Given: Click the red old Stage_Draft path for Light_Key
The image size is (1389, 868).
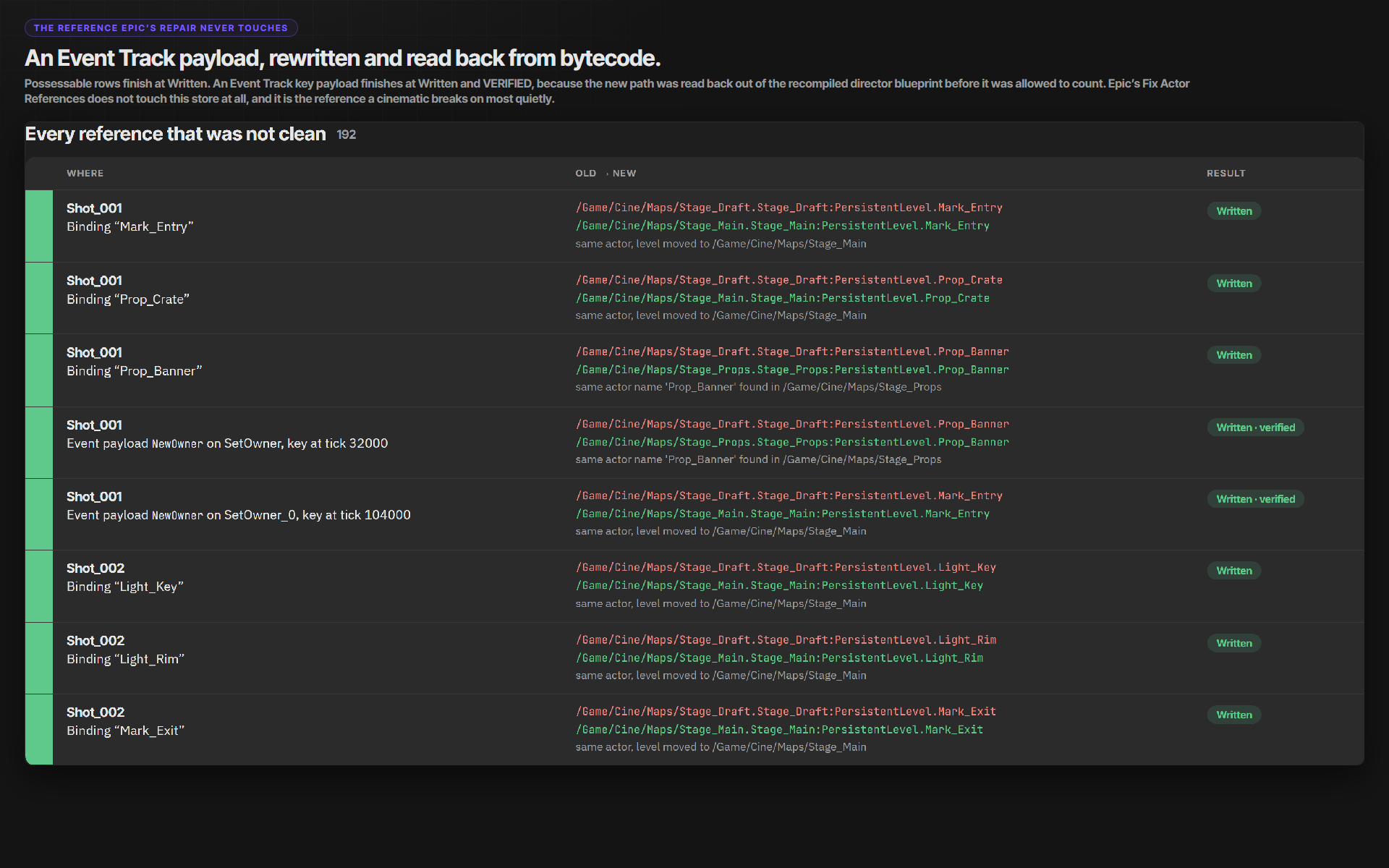Looking at the screenshot, I should (x=786, y=568).
